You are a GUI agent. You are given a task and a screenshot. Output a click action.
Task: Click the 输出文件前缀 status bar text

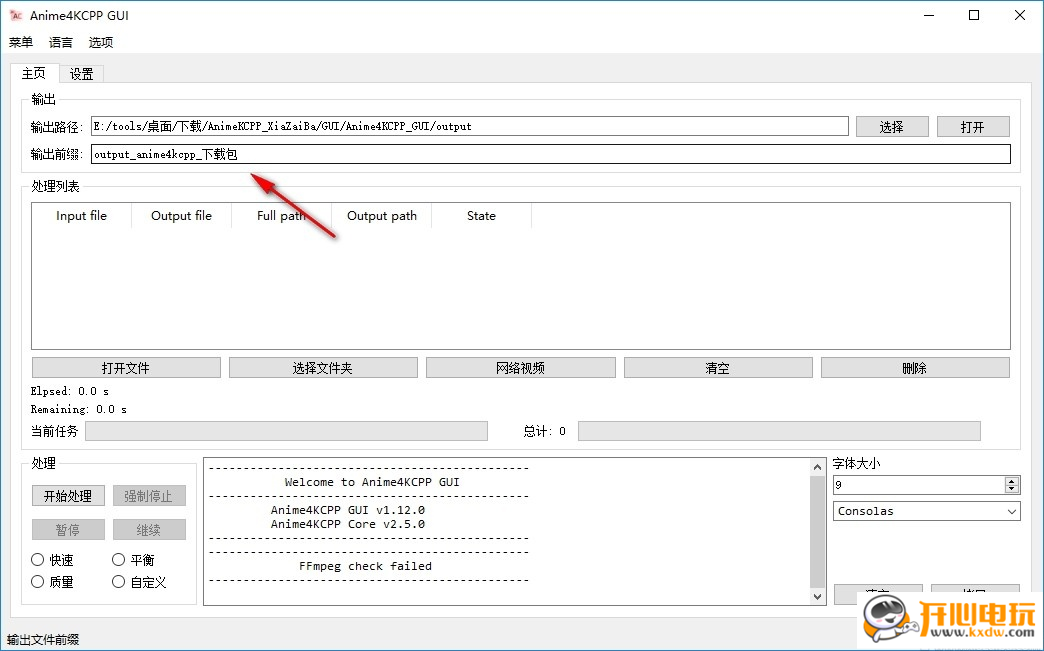[43, 640]
